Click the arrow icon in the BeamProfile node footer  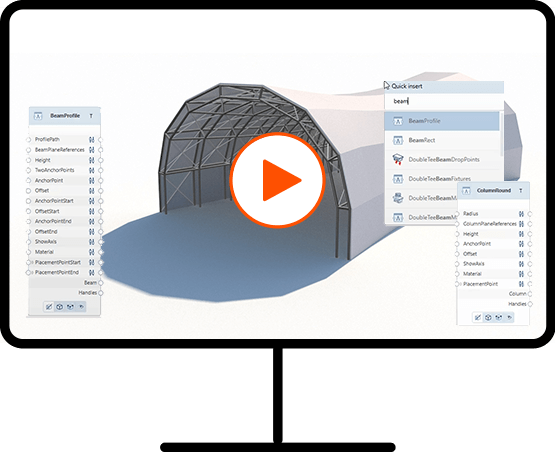[x=81, y=307]
